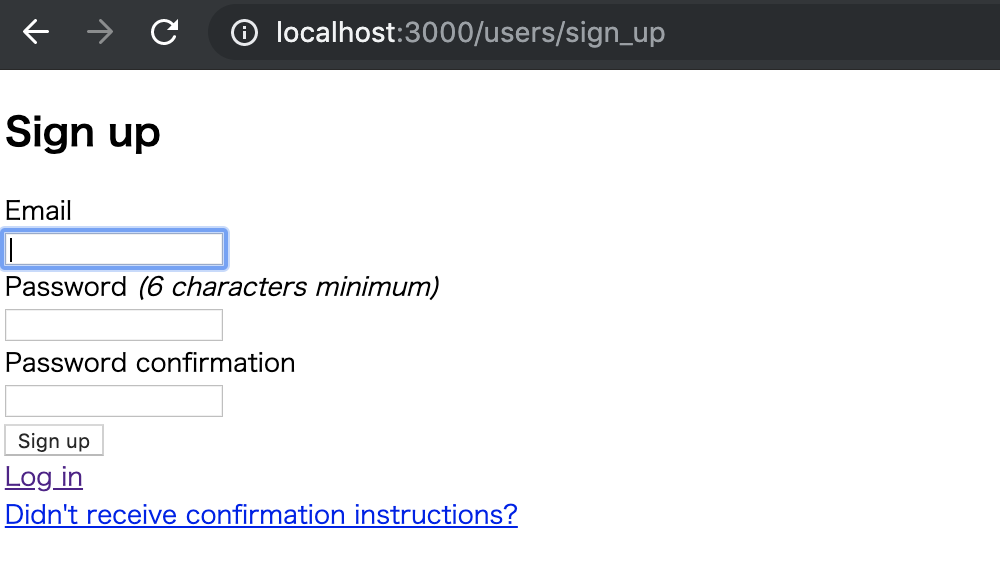
Task: Click the forward navigation arrow
Action: point(100,33)
